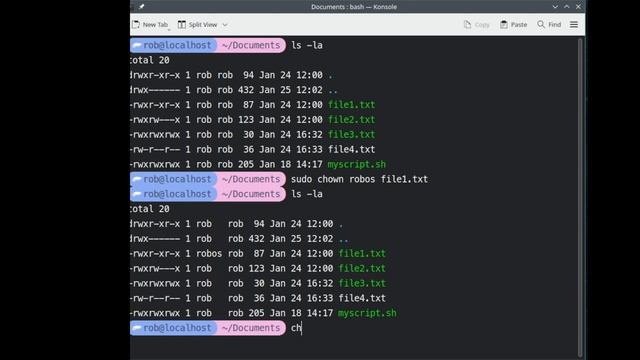Open Find search in the terminal

(549, 24)
